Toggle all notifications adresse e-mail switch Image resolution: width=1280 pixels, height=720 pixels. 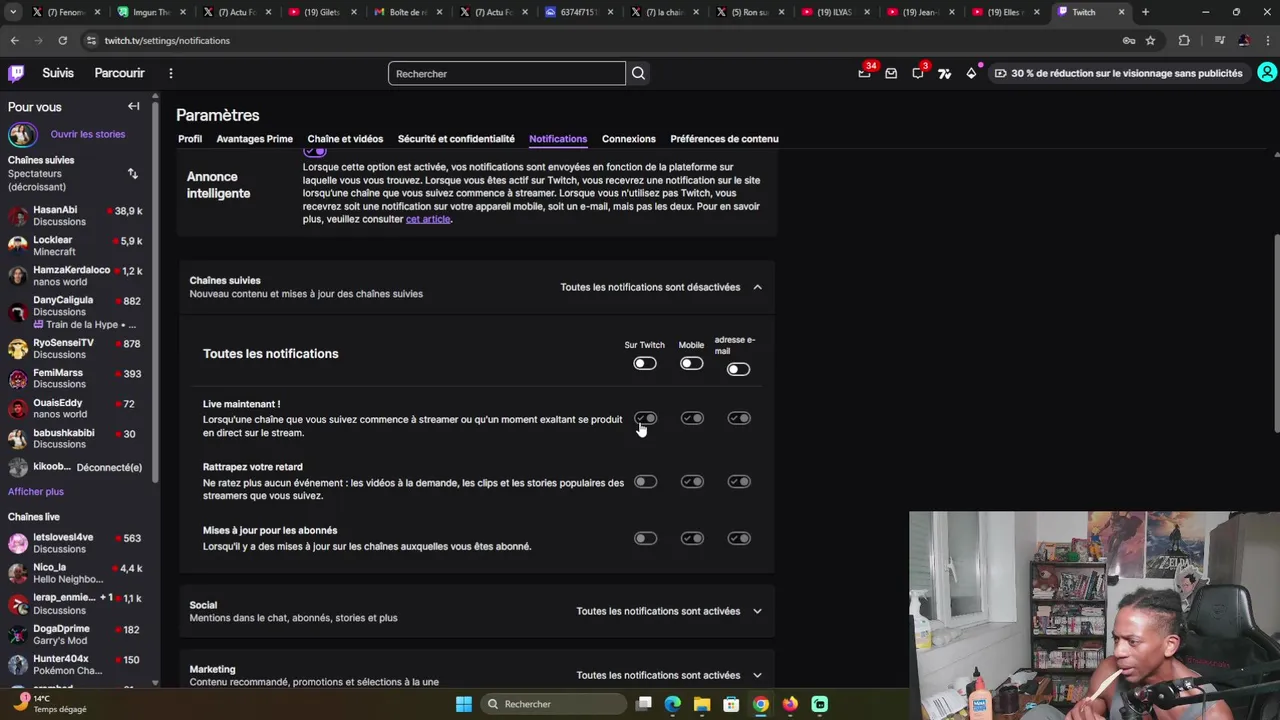[x=738, y=369]
